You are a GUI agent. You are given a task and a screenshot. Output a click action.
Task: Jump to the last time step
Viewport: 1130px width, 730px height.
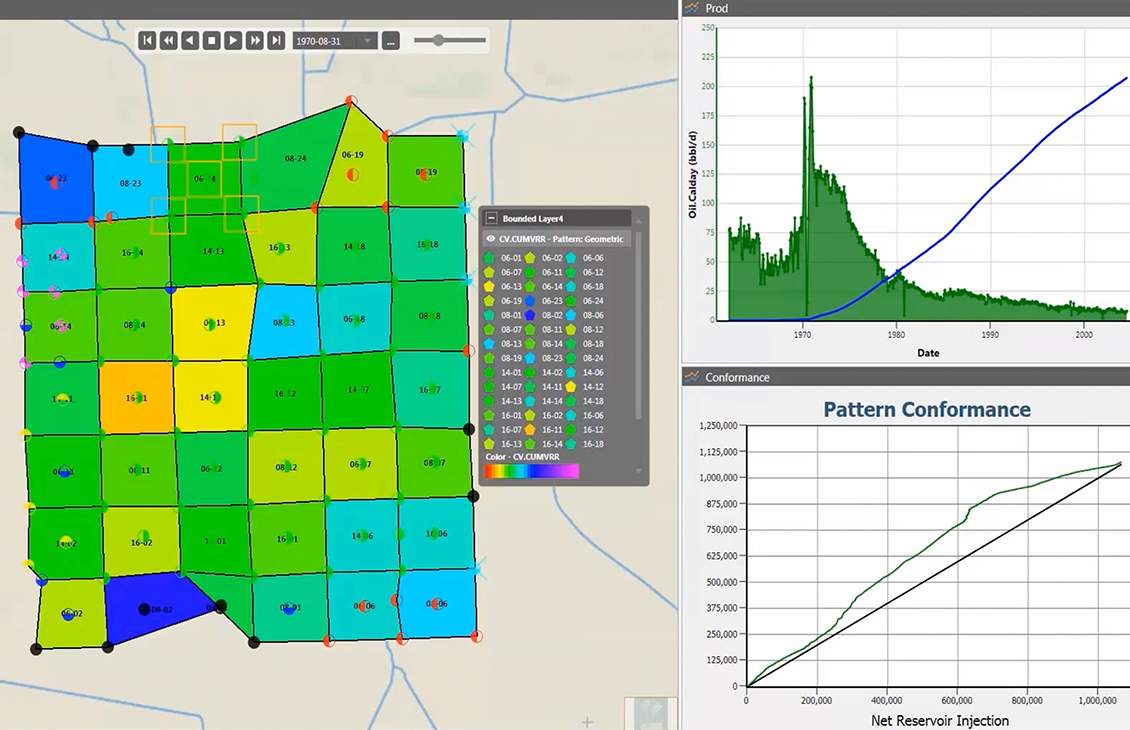tap(276, 40)
